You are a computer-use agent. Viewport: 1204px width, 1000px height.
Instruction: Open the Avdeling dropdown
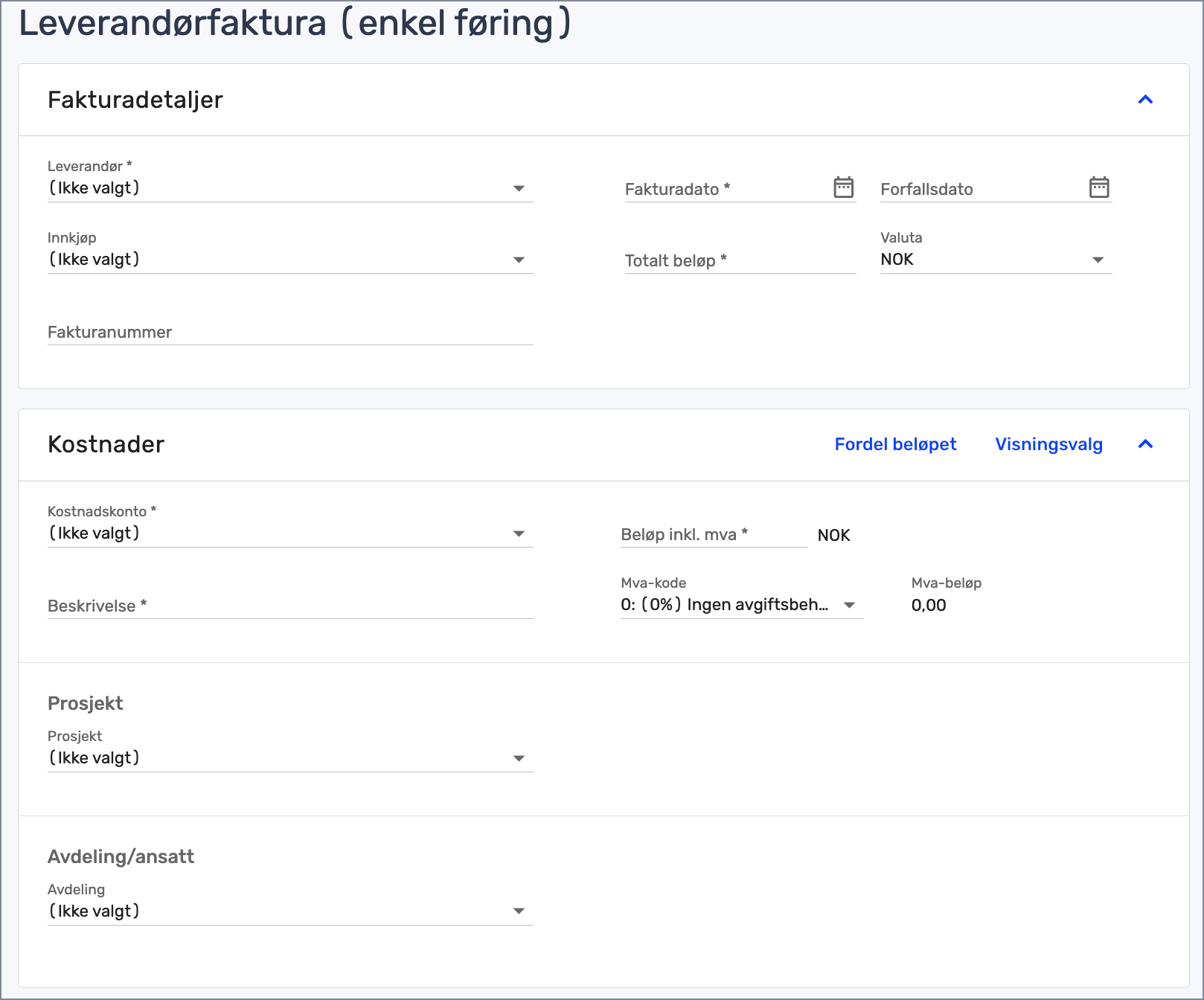pyautogui.click(x=290, y=911)
